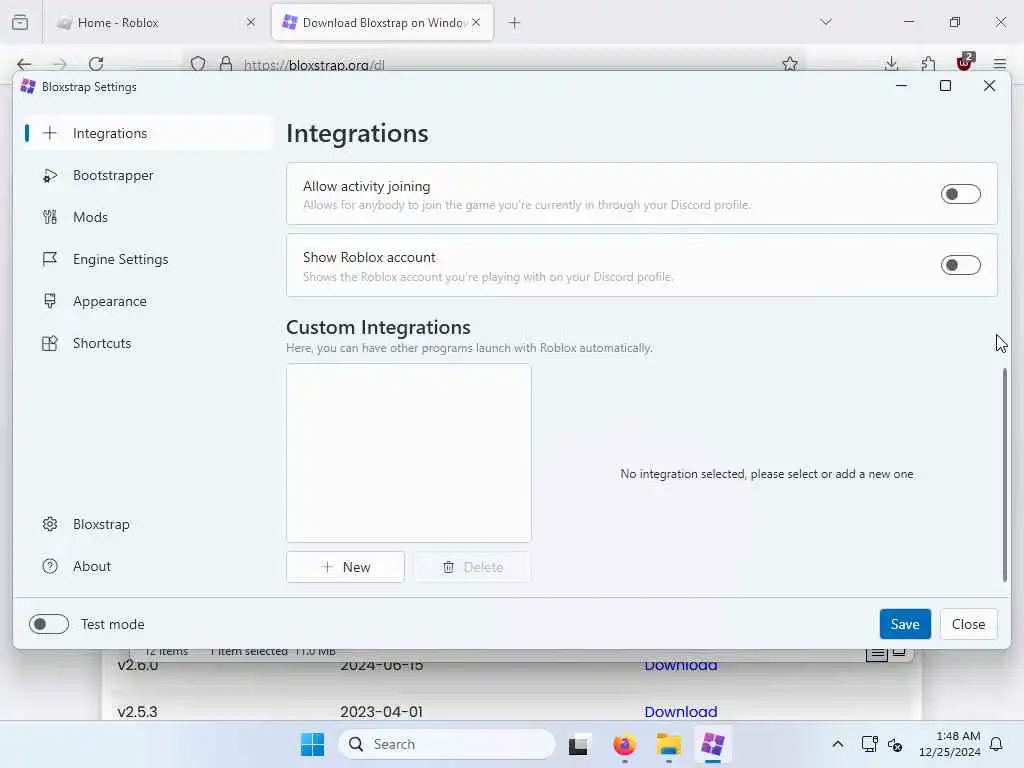This screenshot has height=768, width=1024.
Task: Click the Integrations plus icon
Action: click(50, 133)
